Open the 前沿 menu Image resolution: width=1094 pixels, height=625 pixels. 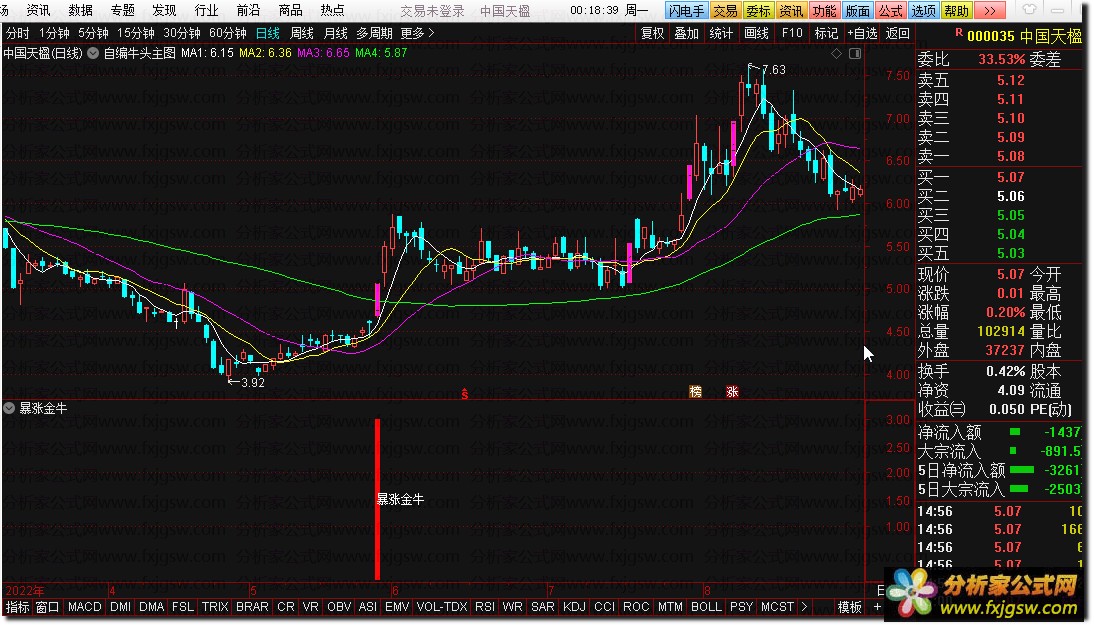pyautogui.click(x=248, y=10)
